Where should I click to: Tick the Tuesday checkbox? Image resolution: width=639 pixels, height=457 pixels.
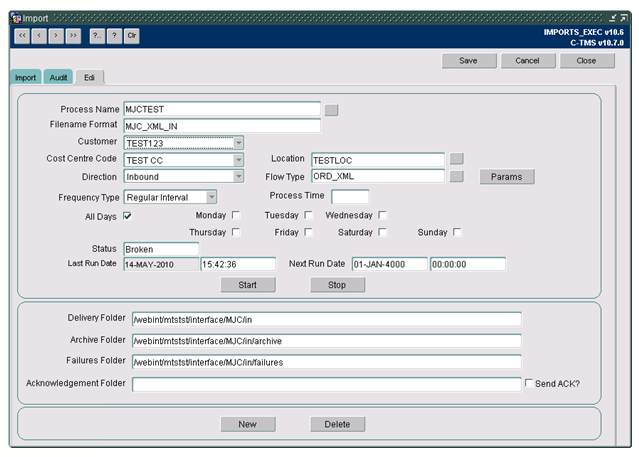pyautogui.click(x=308, y=215)
